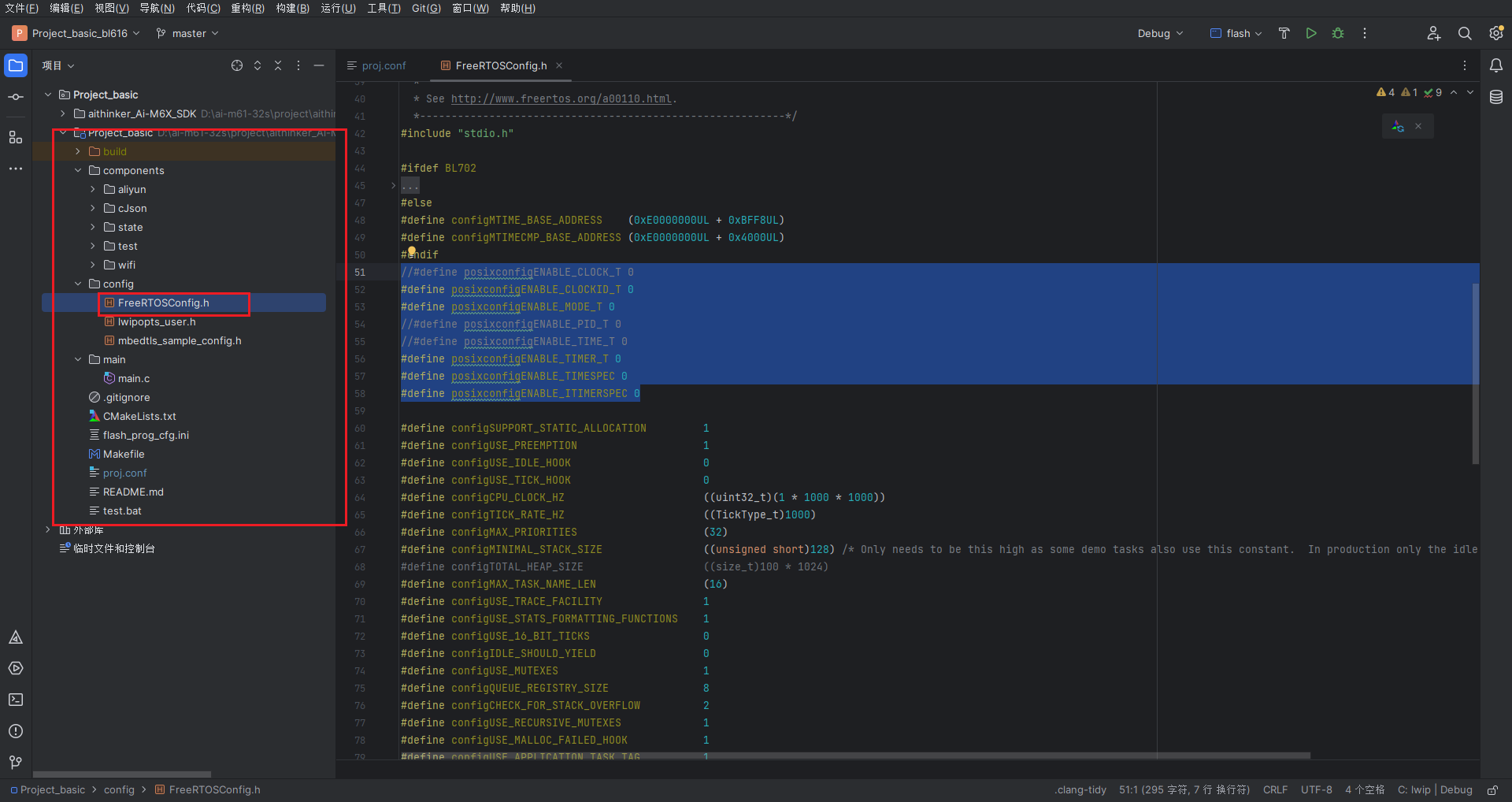The width and height of the screenshot is (1512, 802).
Task: Open the Services tool window icon
Action: click(x=16, y=668)
